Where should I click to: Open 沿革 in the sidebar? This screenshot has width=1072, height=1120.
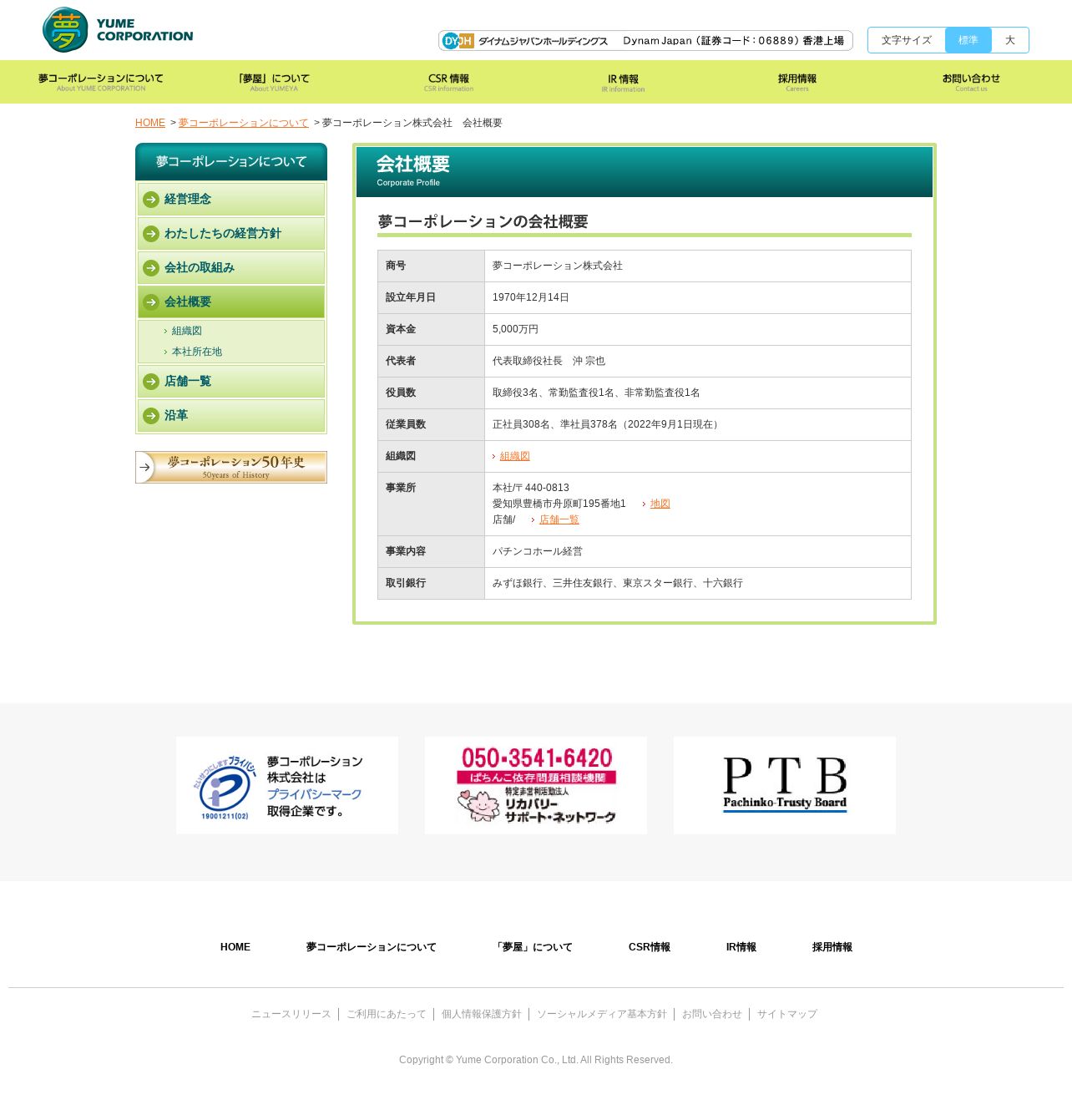[x=231, y=416]
